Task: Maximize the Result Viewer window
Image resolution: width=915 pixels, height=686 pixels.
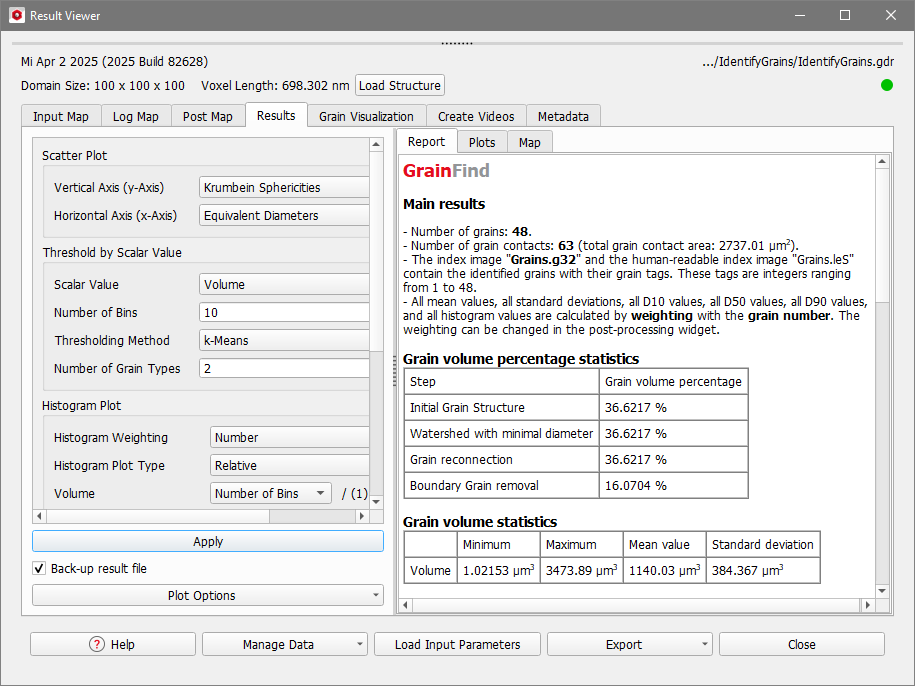Action: [844, 15]
